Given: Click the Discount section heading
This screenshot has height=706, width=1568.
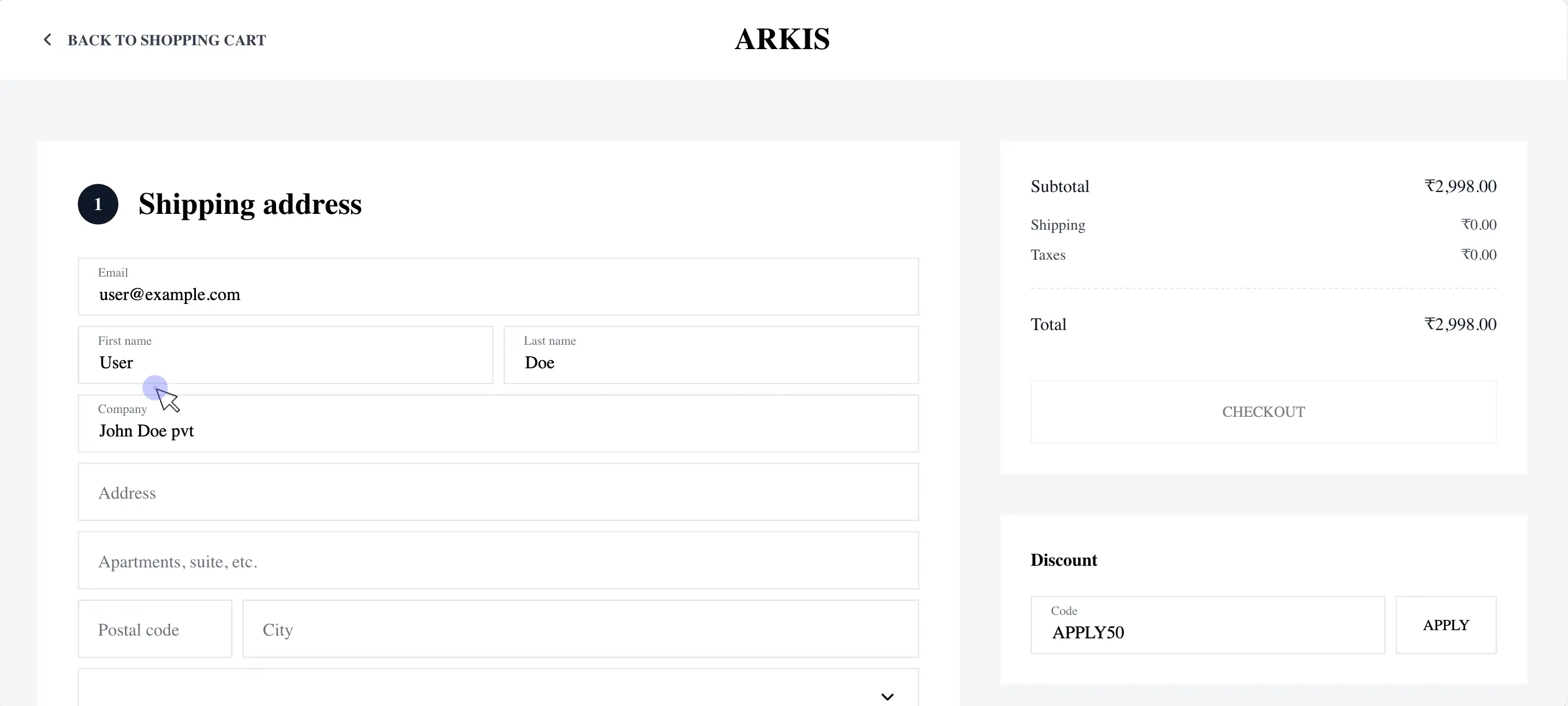Looking at the screenshot, I should point(1063,559).
